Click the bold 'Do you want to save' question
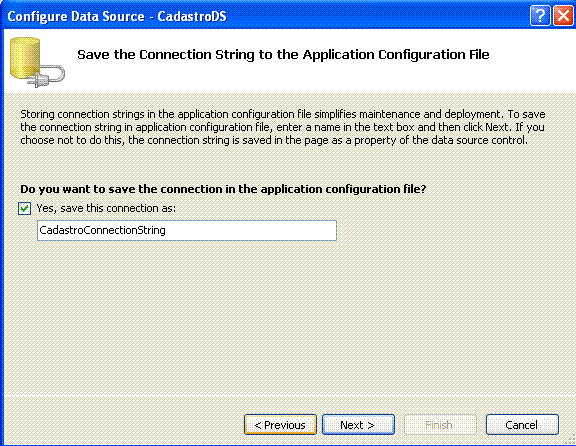Viewport: 576px width, 446px height. (223, 189)
